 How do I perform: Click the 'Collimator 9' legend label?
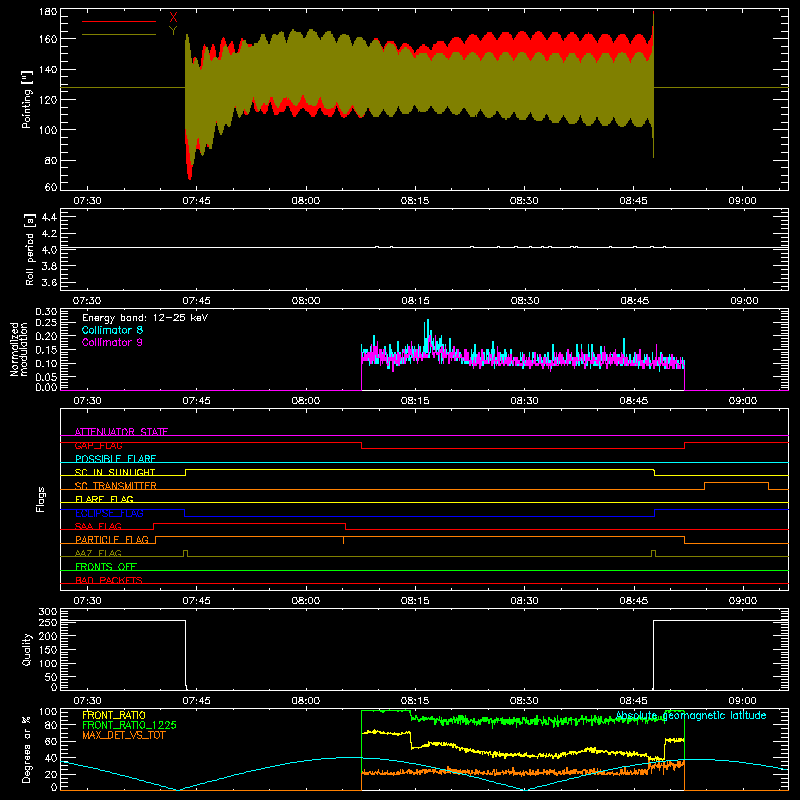112,342
